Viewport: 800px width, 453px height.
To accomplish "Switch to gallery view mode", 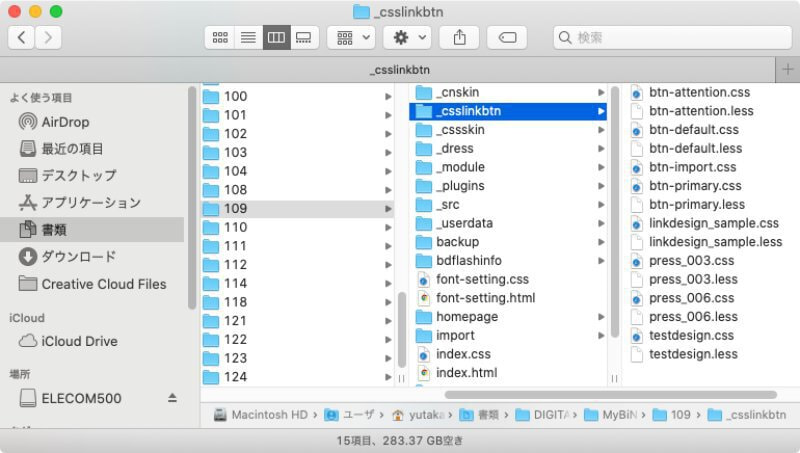I will 303,37.
